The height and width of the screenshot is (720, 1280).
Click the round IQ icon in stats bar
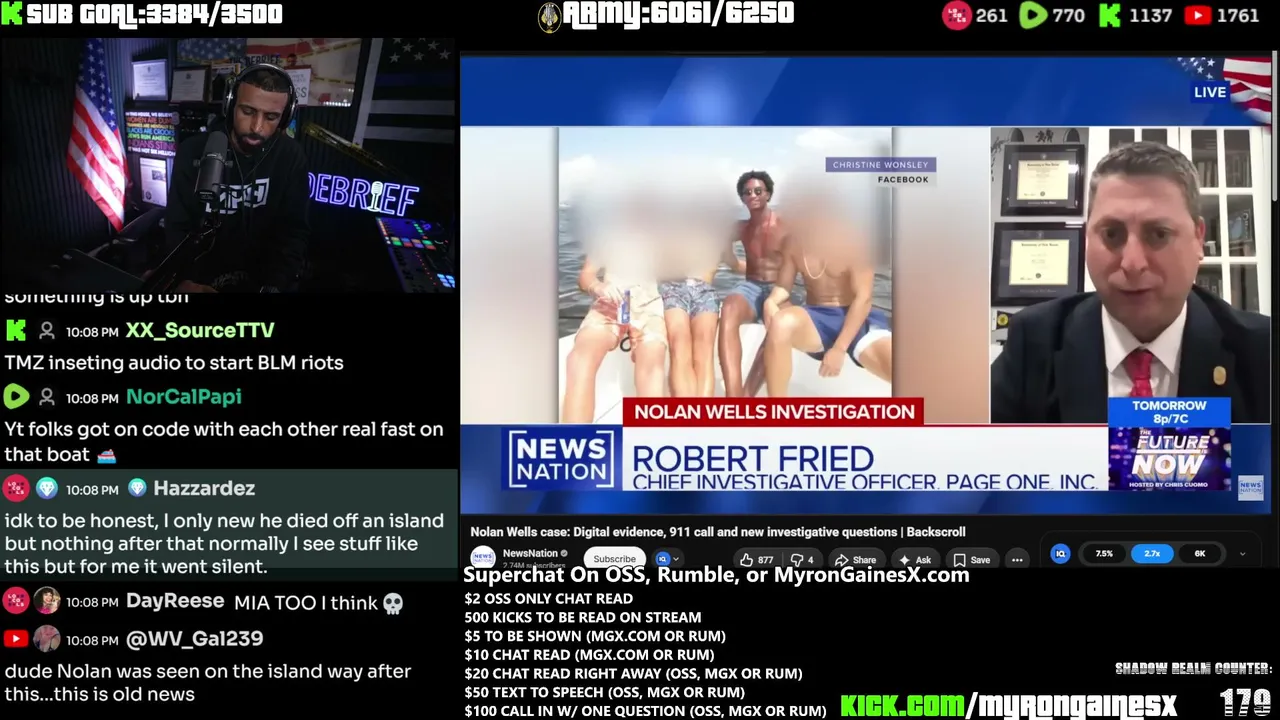click(1060, 553)
